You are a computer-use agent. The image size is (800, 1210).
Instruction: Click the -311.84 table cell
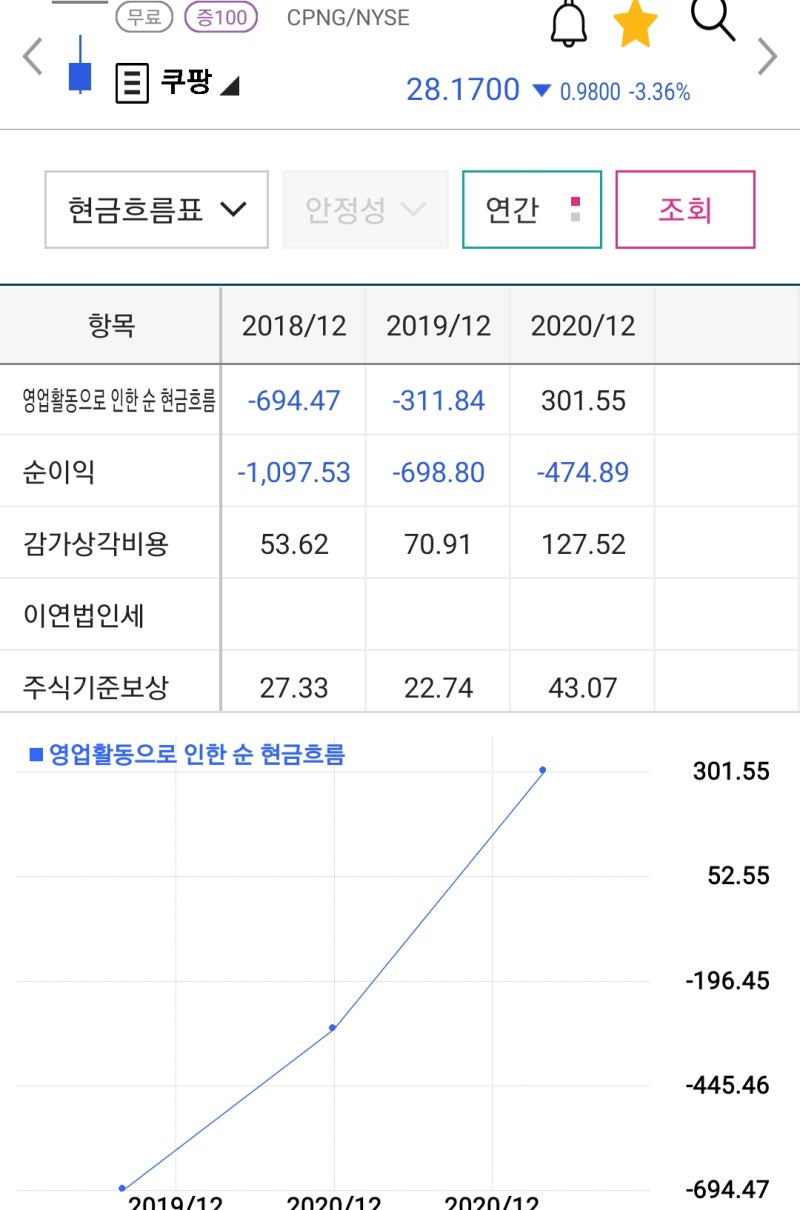coord(438,401)
